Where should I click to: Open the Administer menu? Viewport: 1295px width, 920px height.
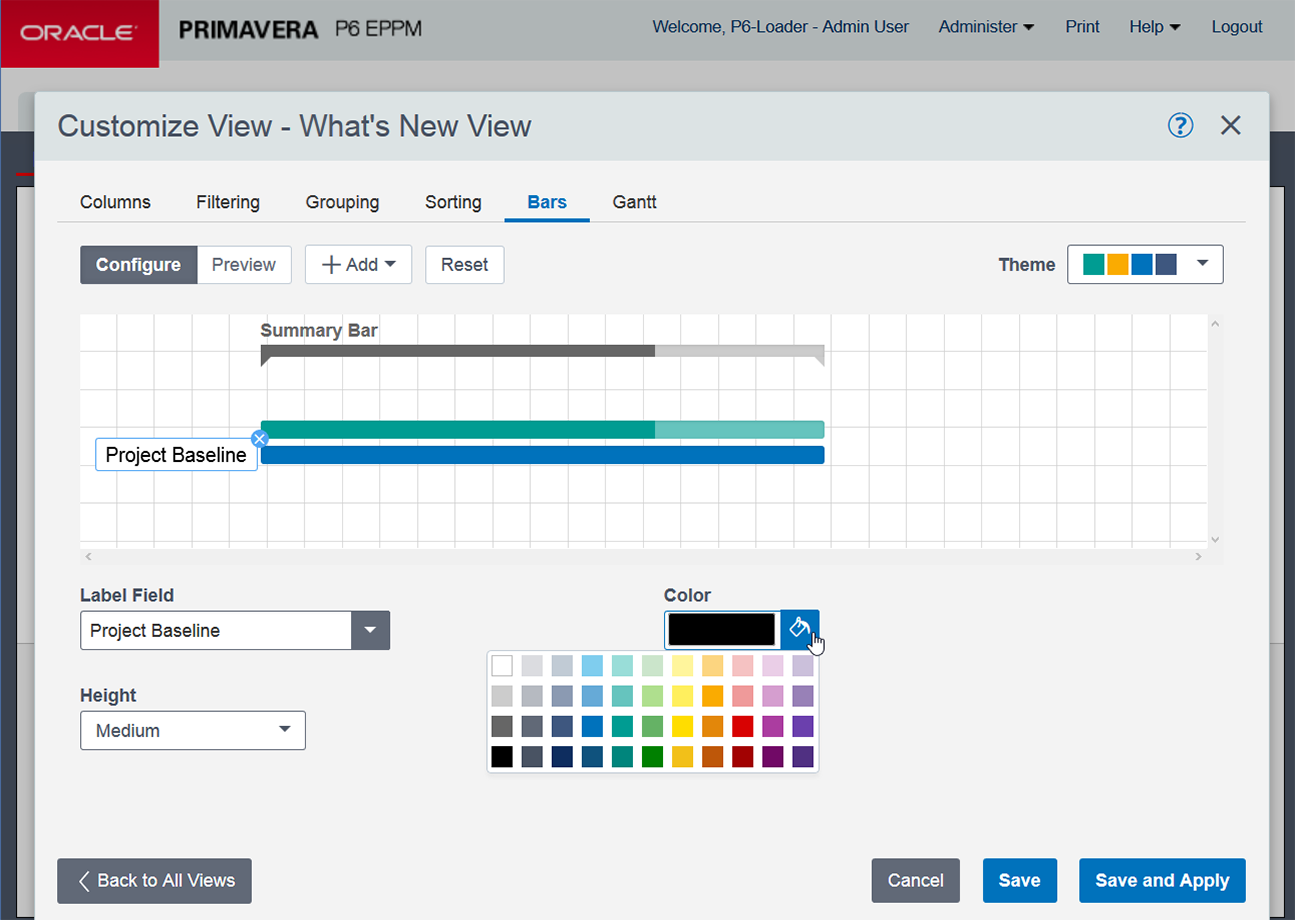click(x=986, y=27)
